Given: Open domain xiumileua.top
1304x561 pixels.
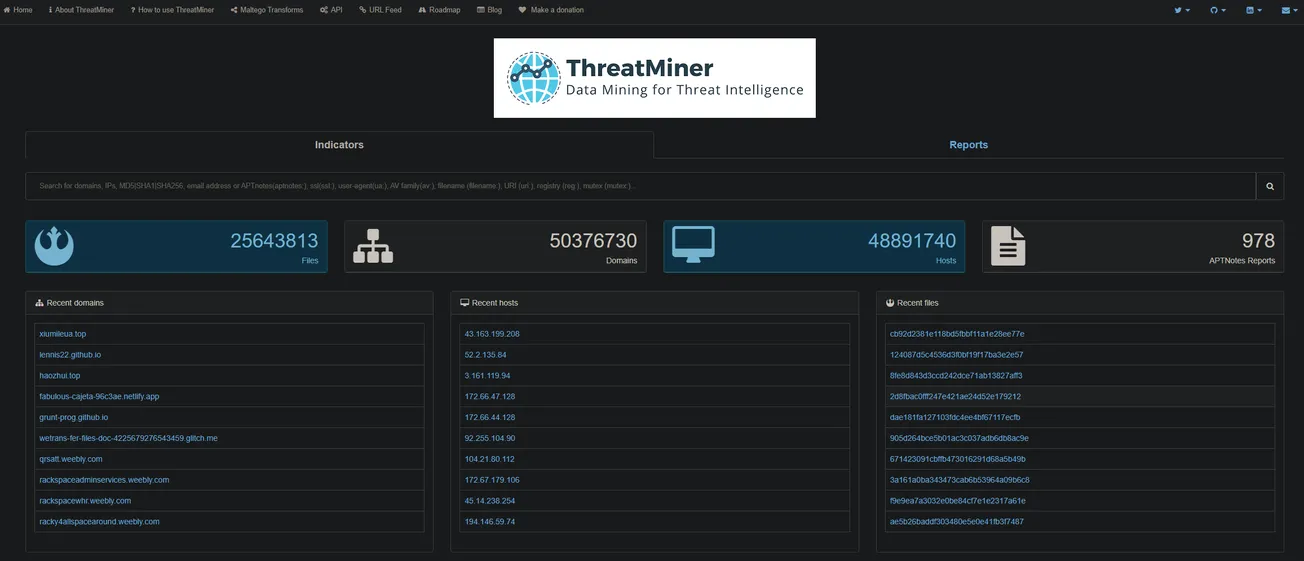Looking at the screenshot, I should point(63,334).
